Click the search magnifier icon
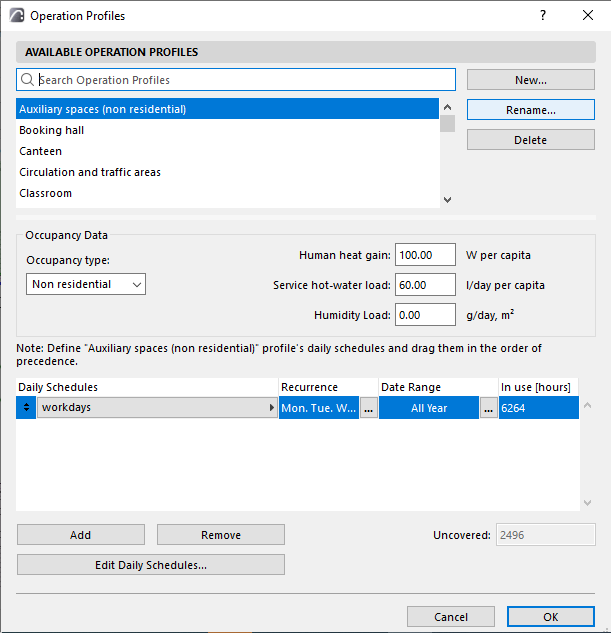 pos(27,80)
